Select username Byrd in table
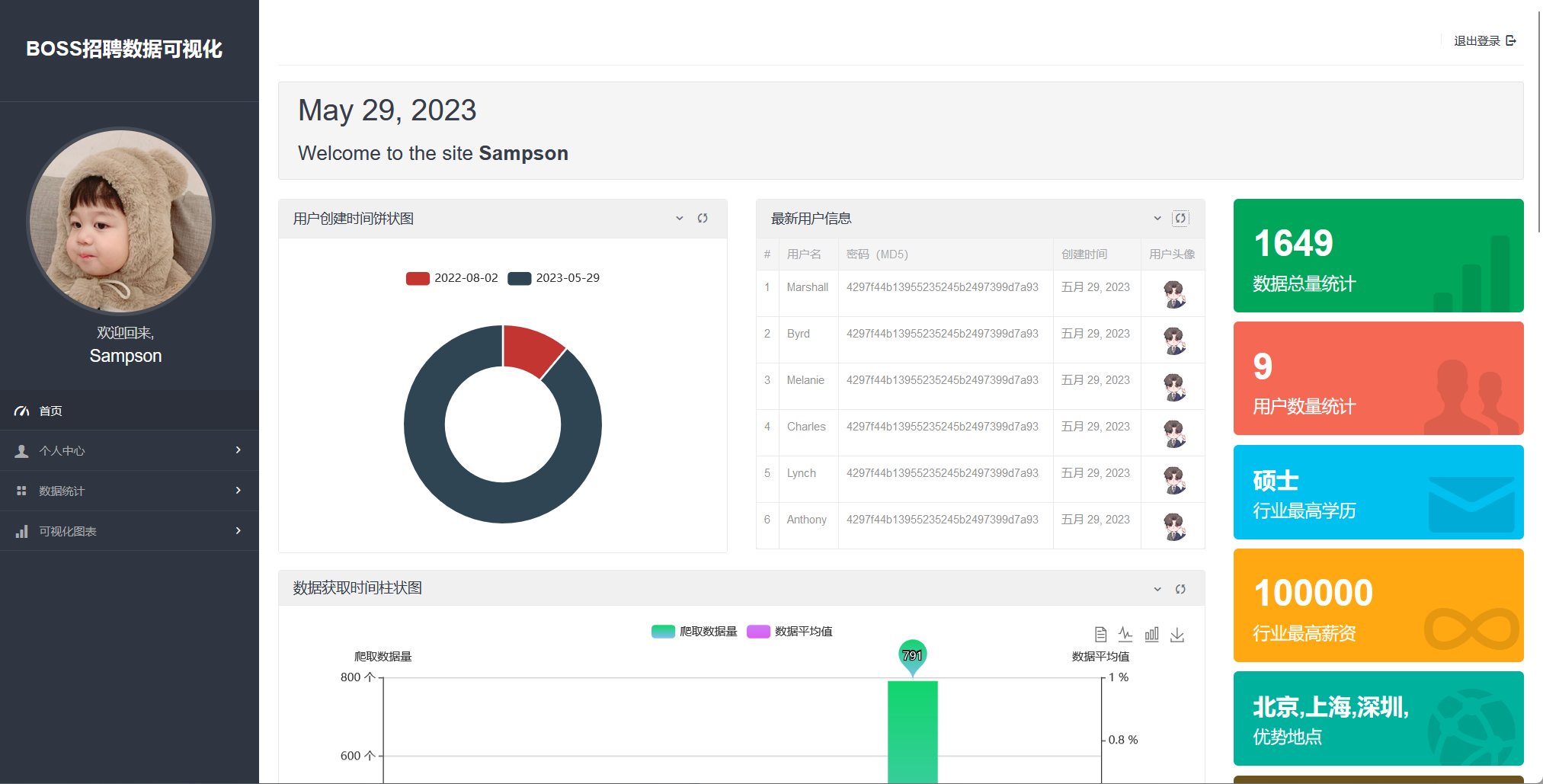Image resolution: width=1543 pixels, height=784 pixels. point(798,334)
